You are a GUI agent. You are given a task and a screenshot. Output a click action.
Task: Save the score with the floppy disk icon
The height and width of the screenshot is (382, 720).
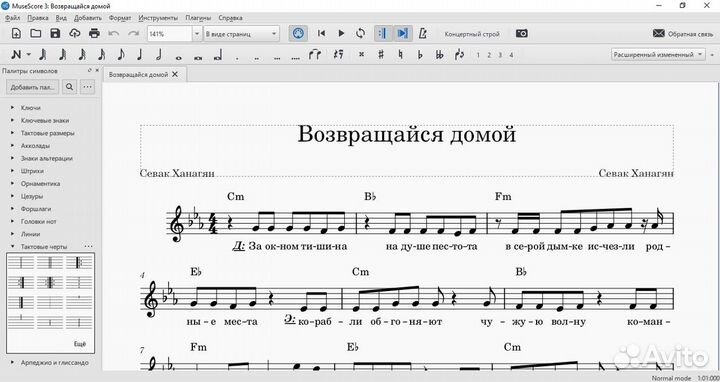55,34
